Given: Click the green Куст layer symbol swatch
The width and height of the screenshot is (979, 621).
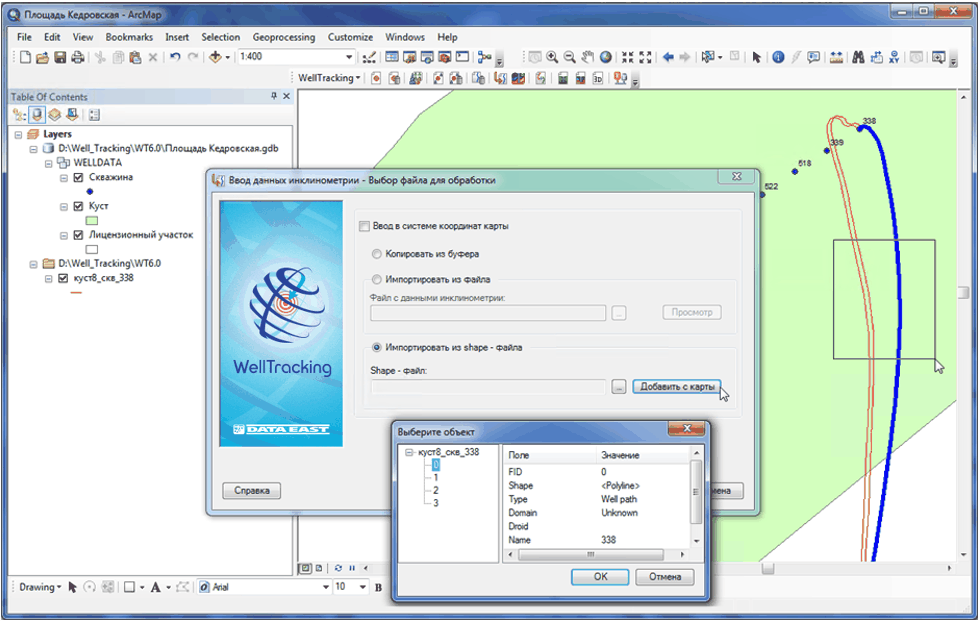Looking at the screenshot, I should (92, 220).
